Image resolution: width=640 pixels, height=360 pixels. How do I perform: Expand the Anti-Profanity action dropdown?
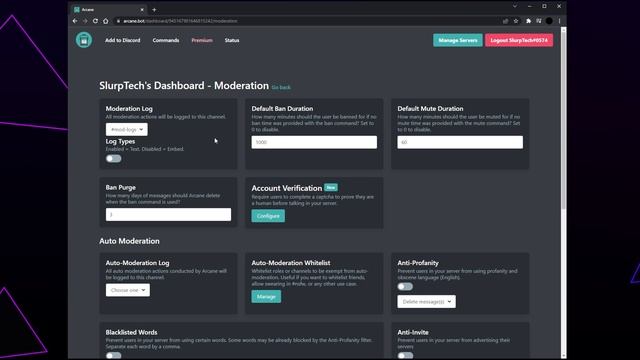pyautogui.click(x=427, y=302)
